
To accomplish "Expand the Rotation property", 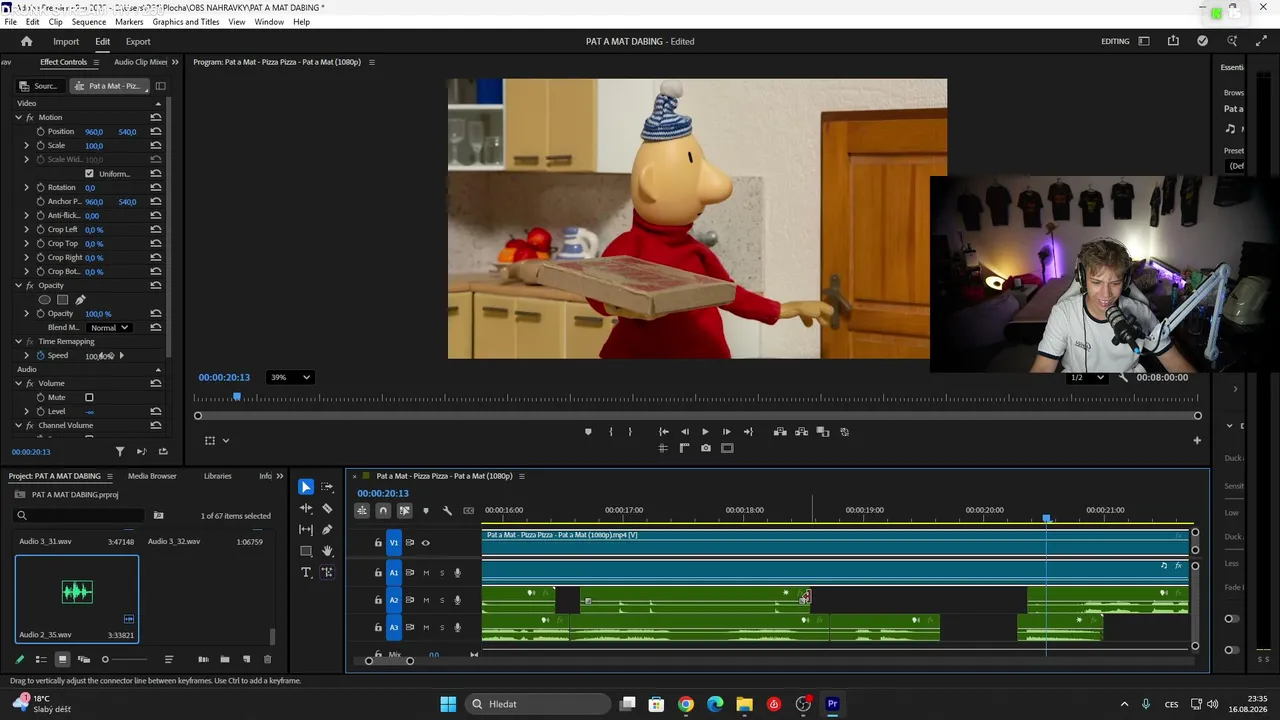I will [27, 188].
